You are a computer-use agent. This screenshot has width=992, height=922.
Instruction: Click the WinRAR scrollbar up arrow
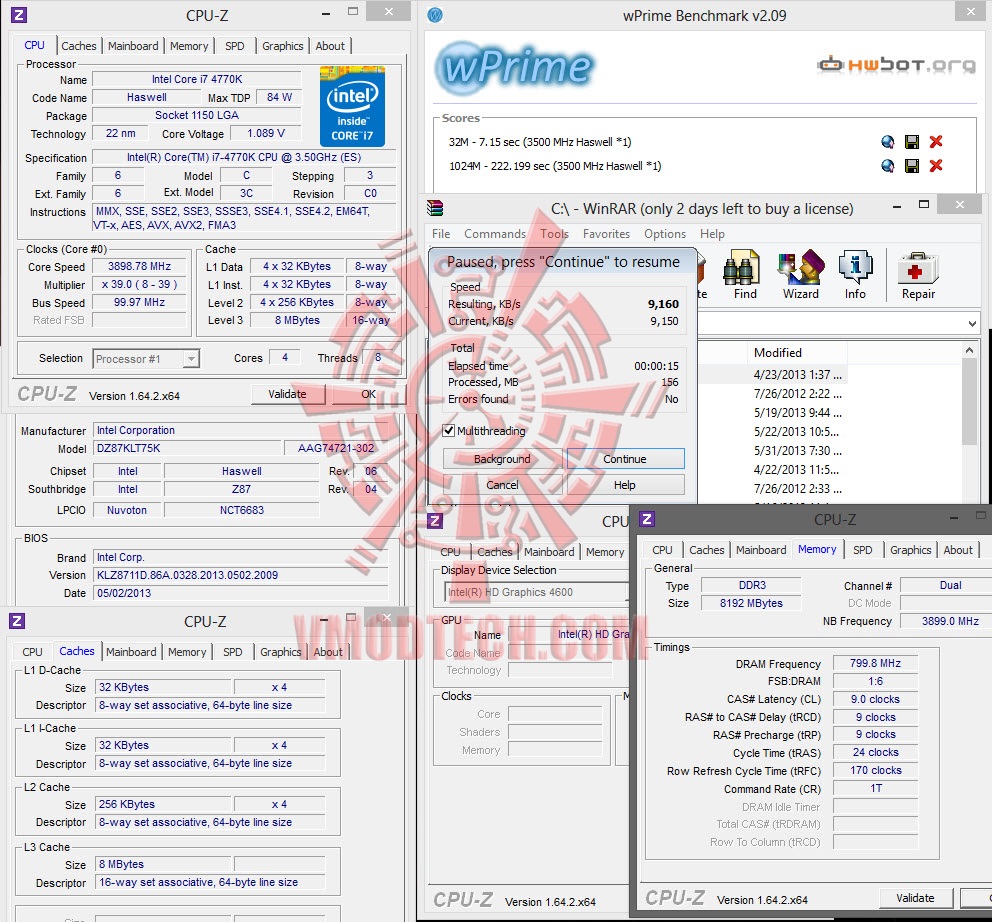pos(969,350)
